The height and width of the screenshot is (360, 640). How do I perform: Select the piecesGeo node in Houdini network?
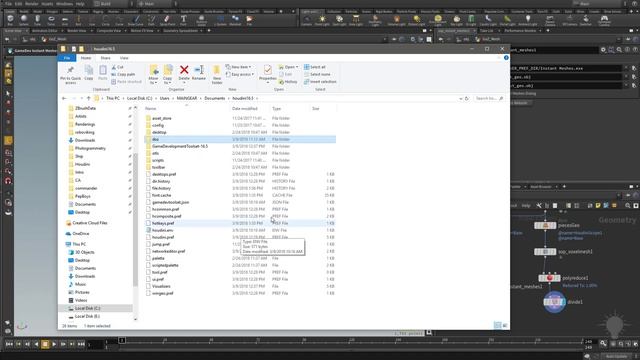545,225
